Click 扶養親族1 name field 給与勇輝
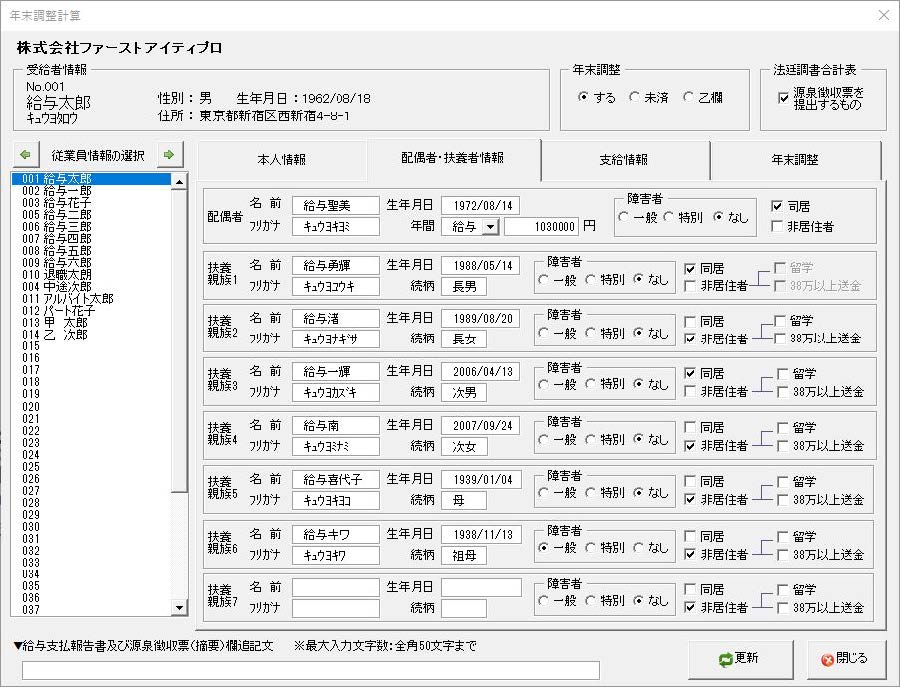Image resolution: width=900 pixels, height=687 pixels. [x=336, y=266]
